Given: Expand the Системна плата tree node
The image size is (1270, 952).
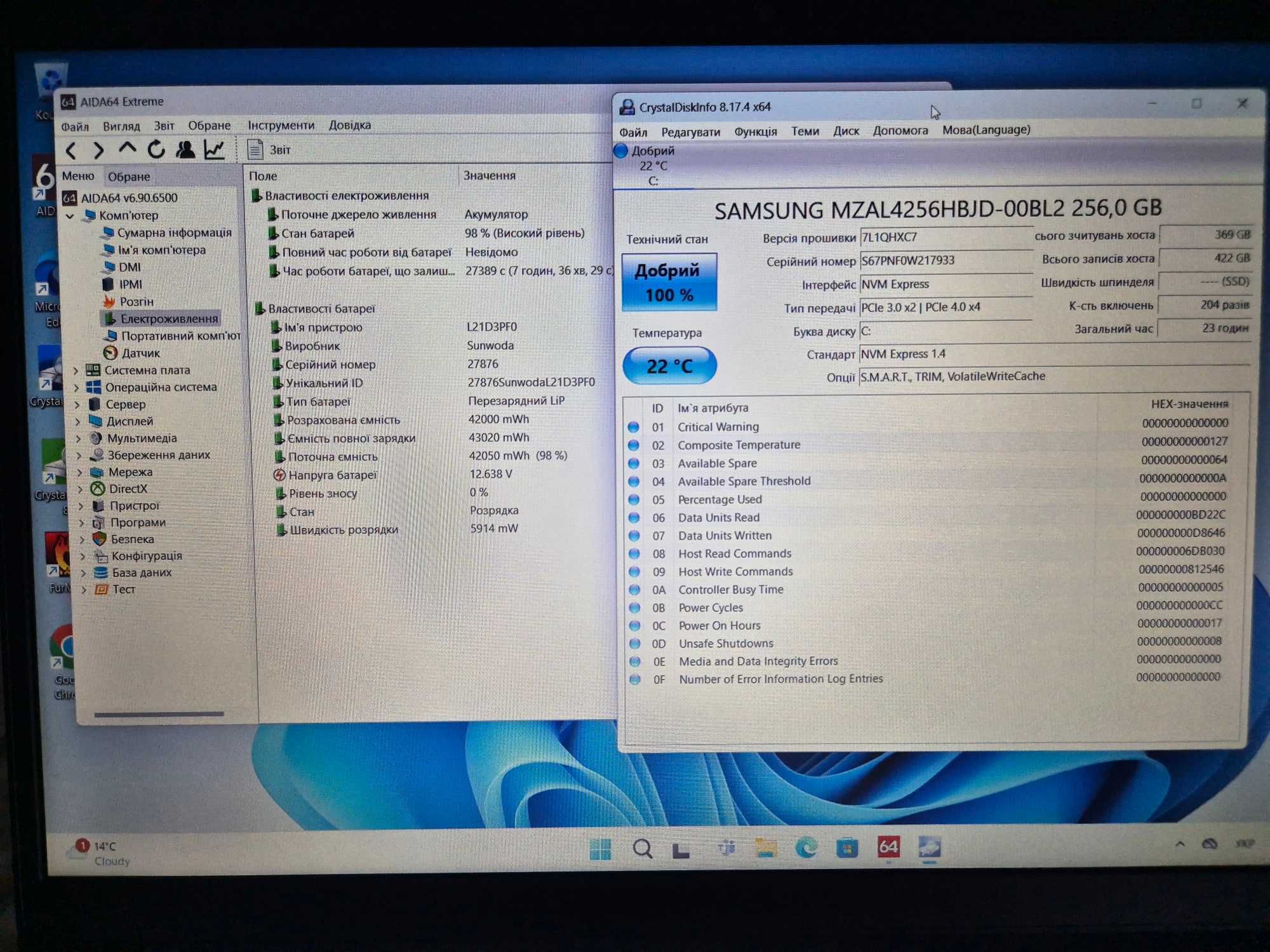Looking at the screenshot, I should coord(77,370).
